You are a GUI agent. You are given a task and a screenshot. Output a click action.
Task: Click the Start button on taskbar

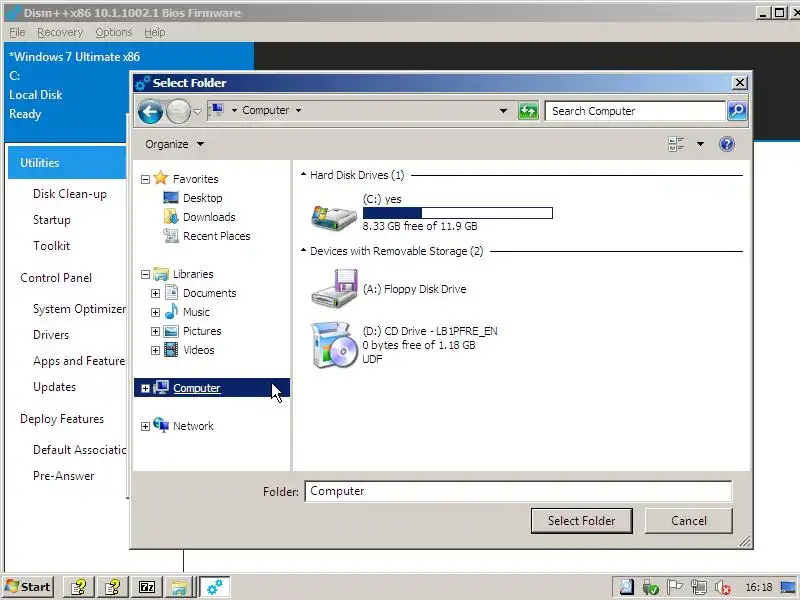[x=28, y=587]
